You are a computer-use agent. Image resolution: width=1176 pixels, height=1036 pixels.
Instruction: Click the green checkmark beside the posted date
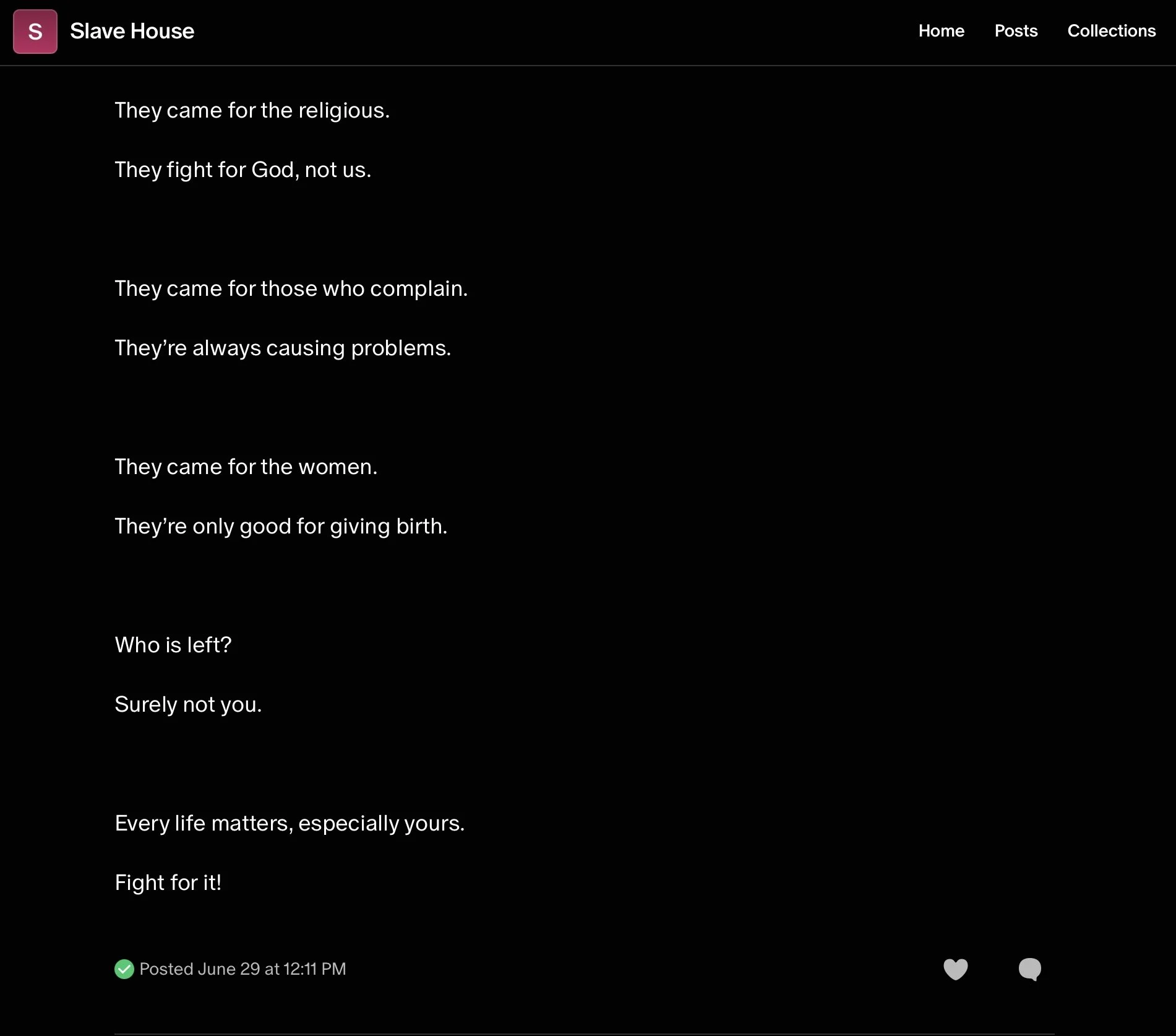124,969
